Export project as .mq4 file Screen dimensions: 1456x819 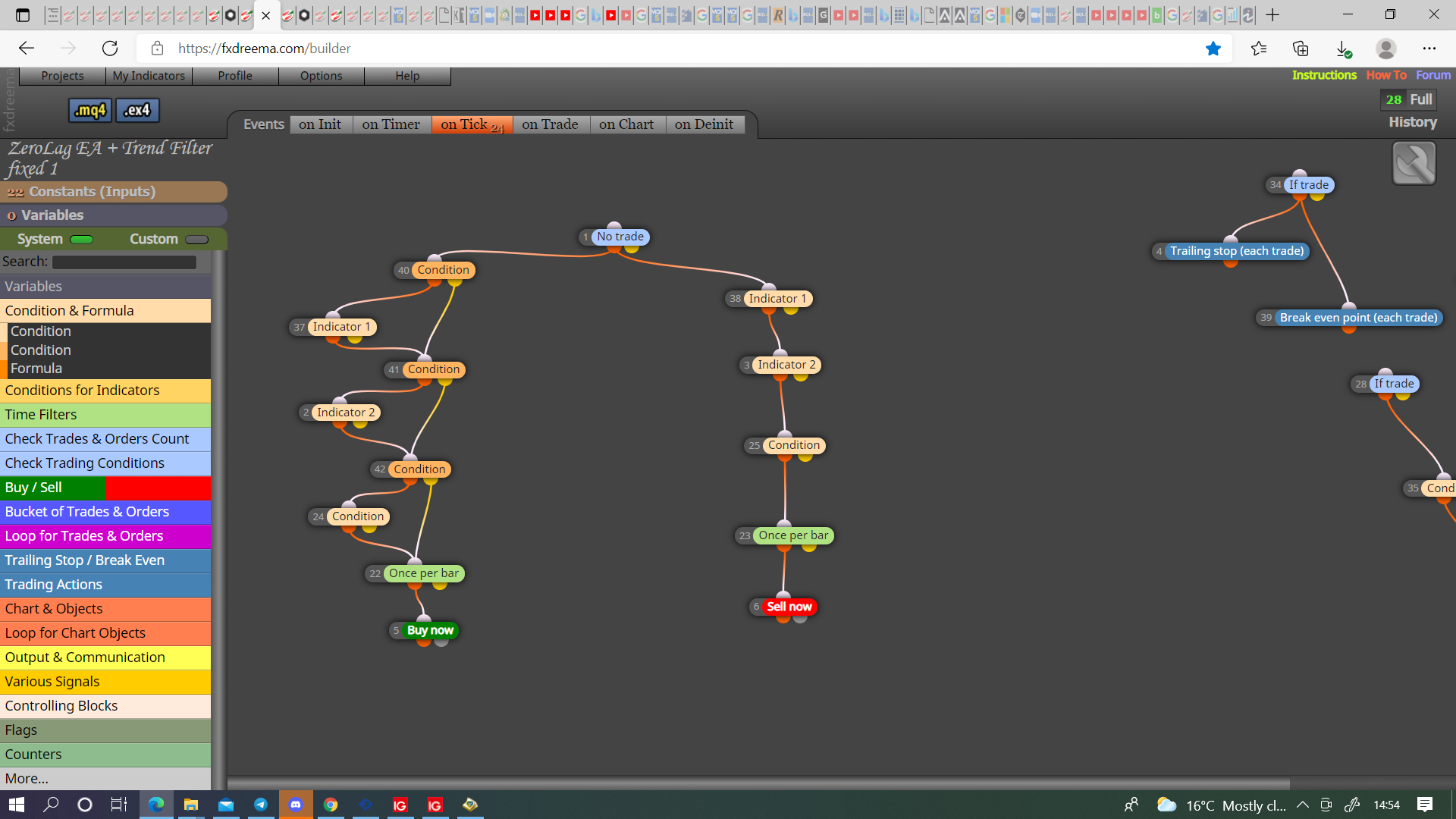click(90, 110)
